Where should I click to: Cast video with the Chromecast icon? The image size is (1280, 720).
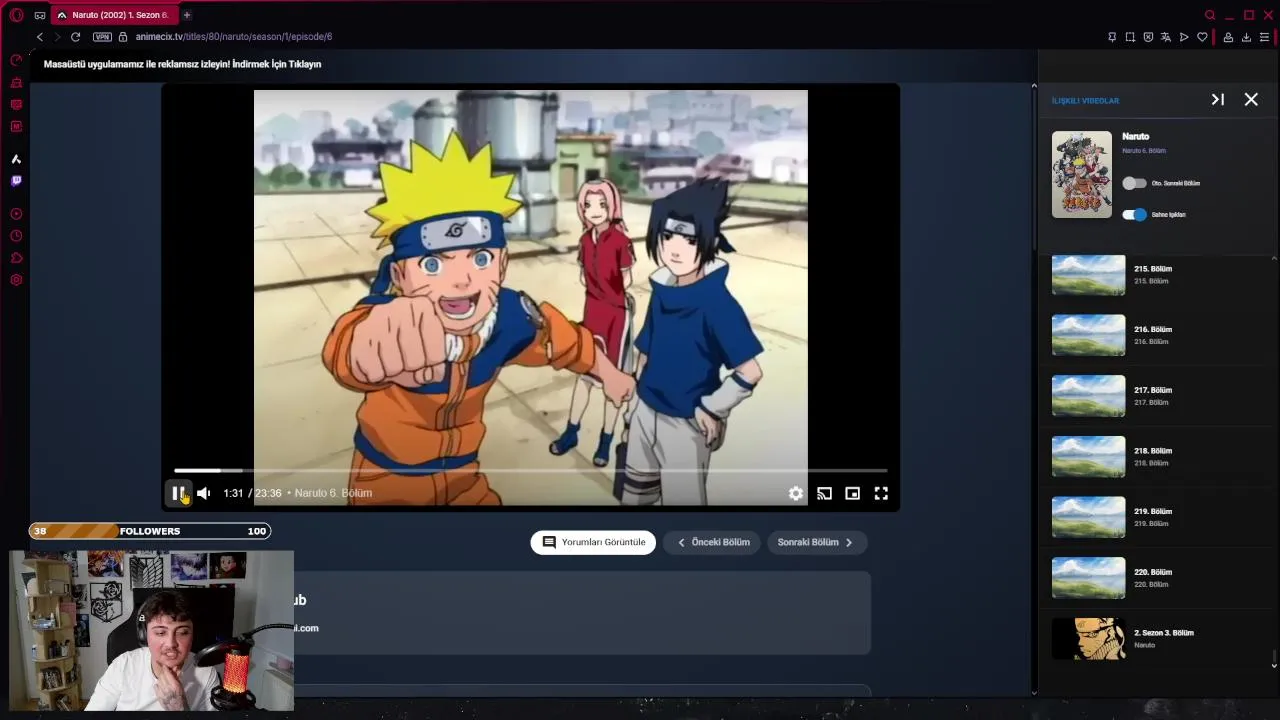click(x=824, y=493)
